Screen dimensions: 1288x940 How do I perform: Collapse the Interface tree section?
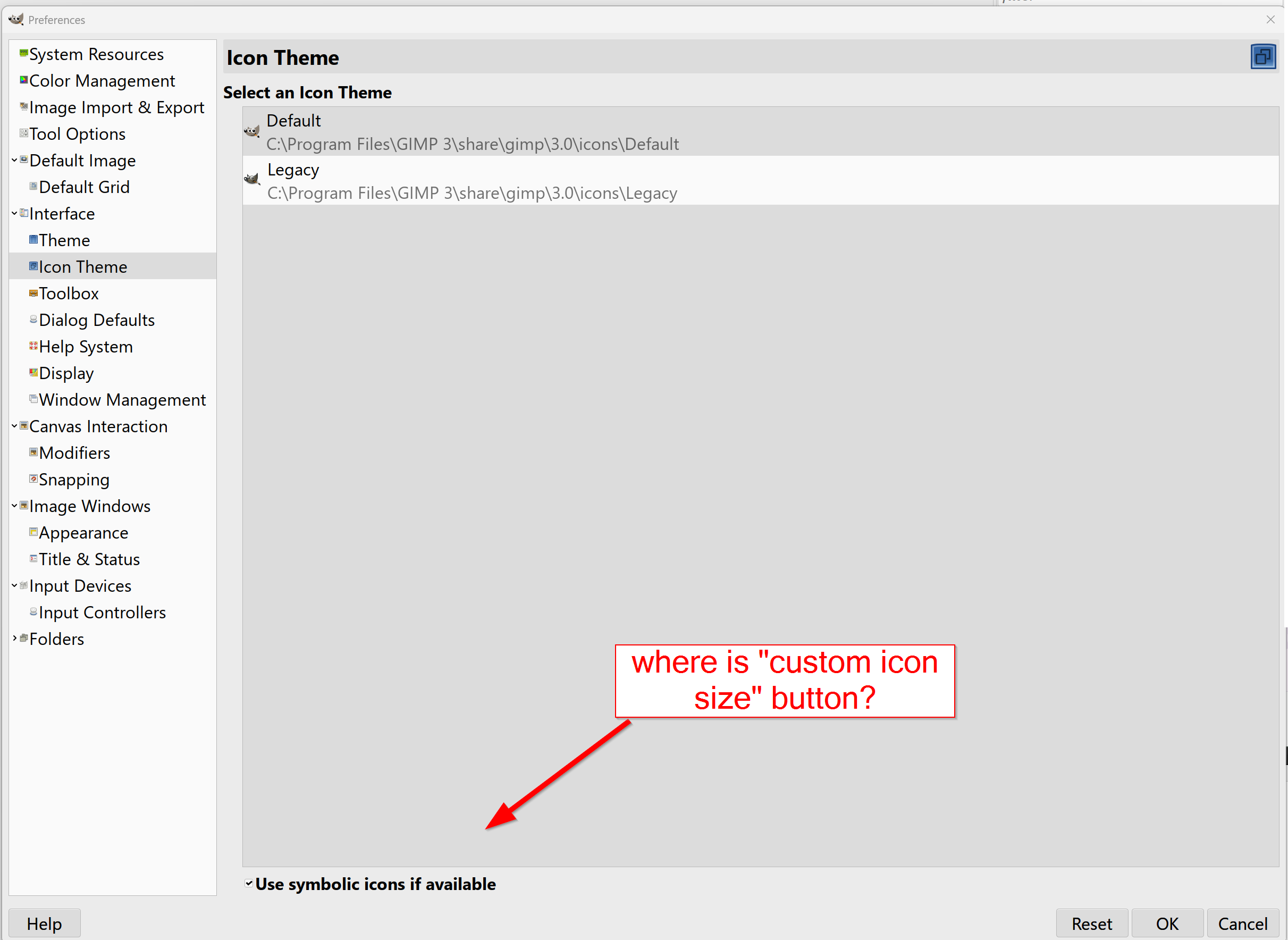tap(14, 213)
